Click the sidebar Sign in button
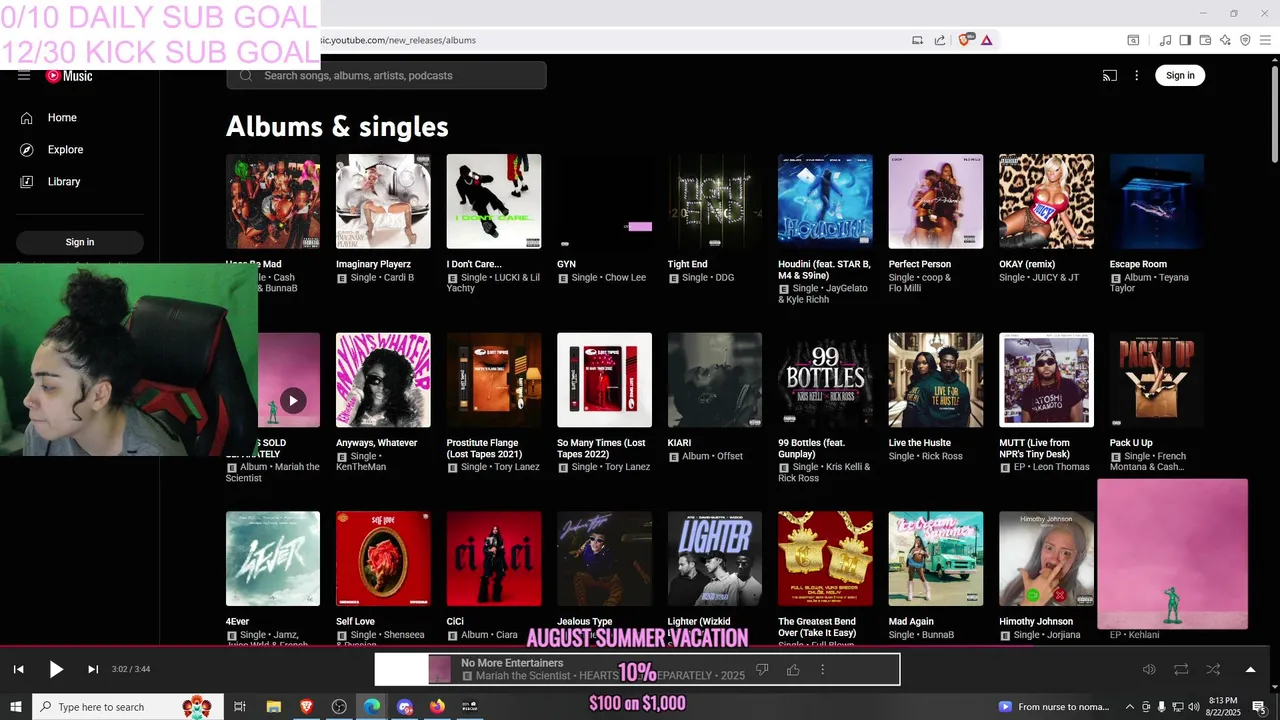Viewport: 1280px width, 720px height. coord(80,242)
